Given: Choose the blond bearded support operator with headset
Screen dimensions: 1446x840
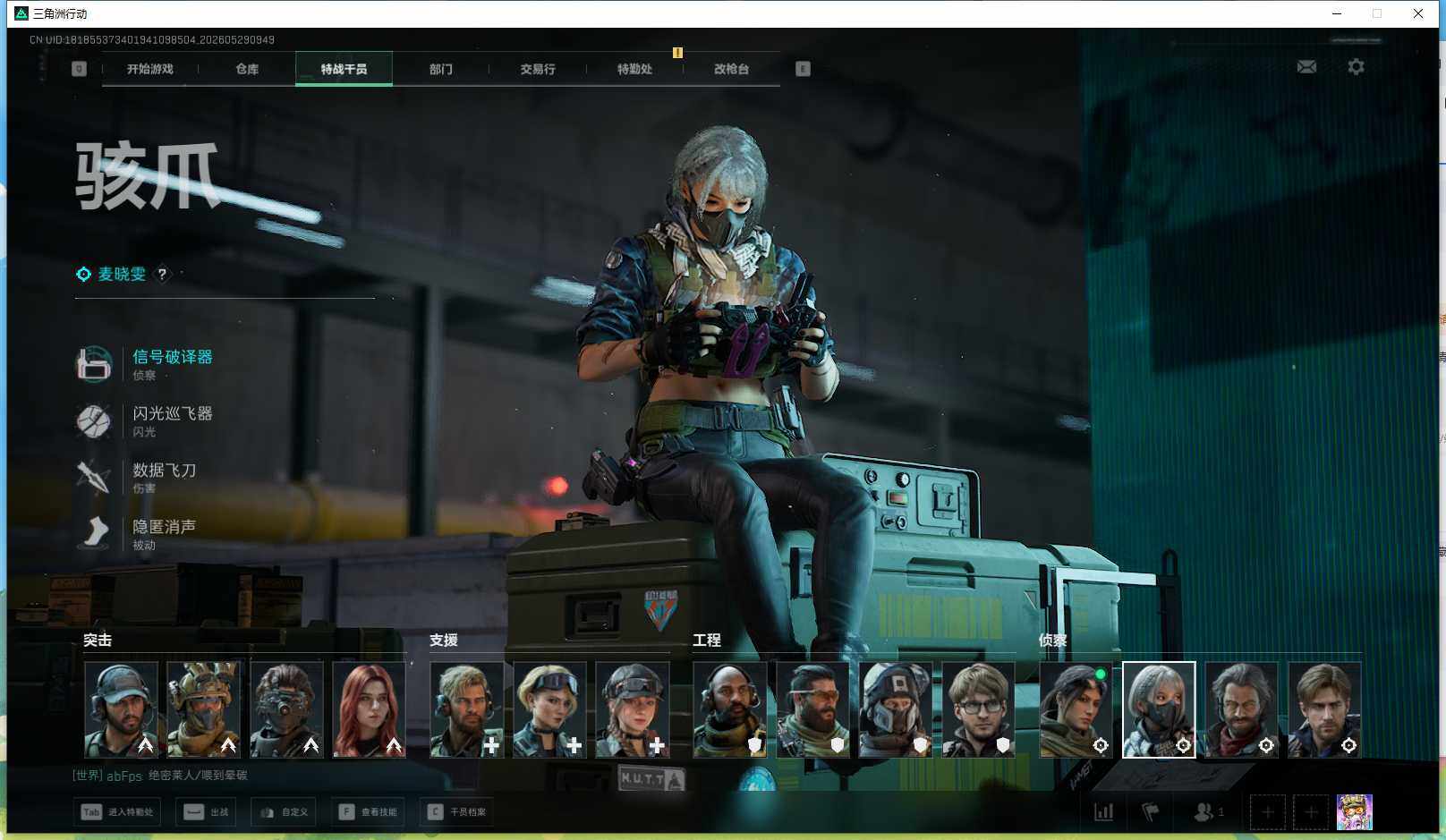Looking at the screenshot, I should point(466,709).
